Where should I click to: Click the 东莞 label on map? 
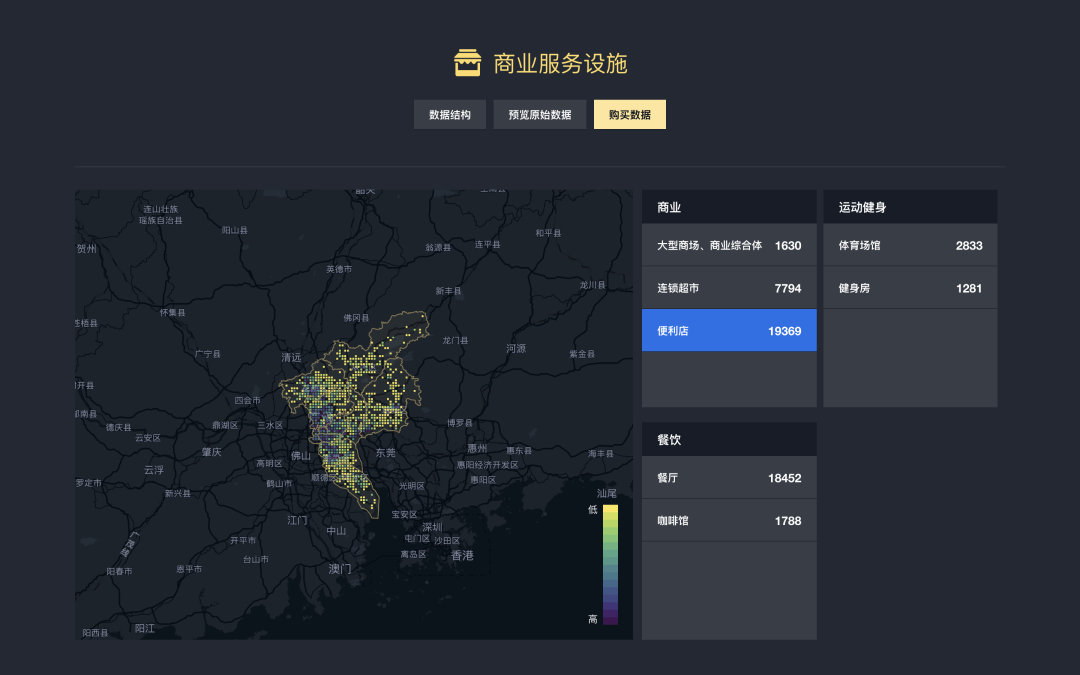point(386,453)
